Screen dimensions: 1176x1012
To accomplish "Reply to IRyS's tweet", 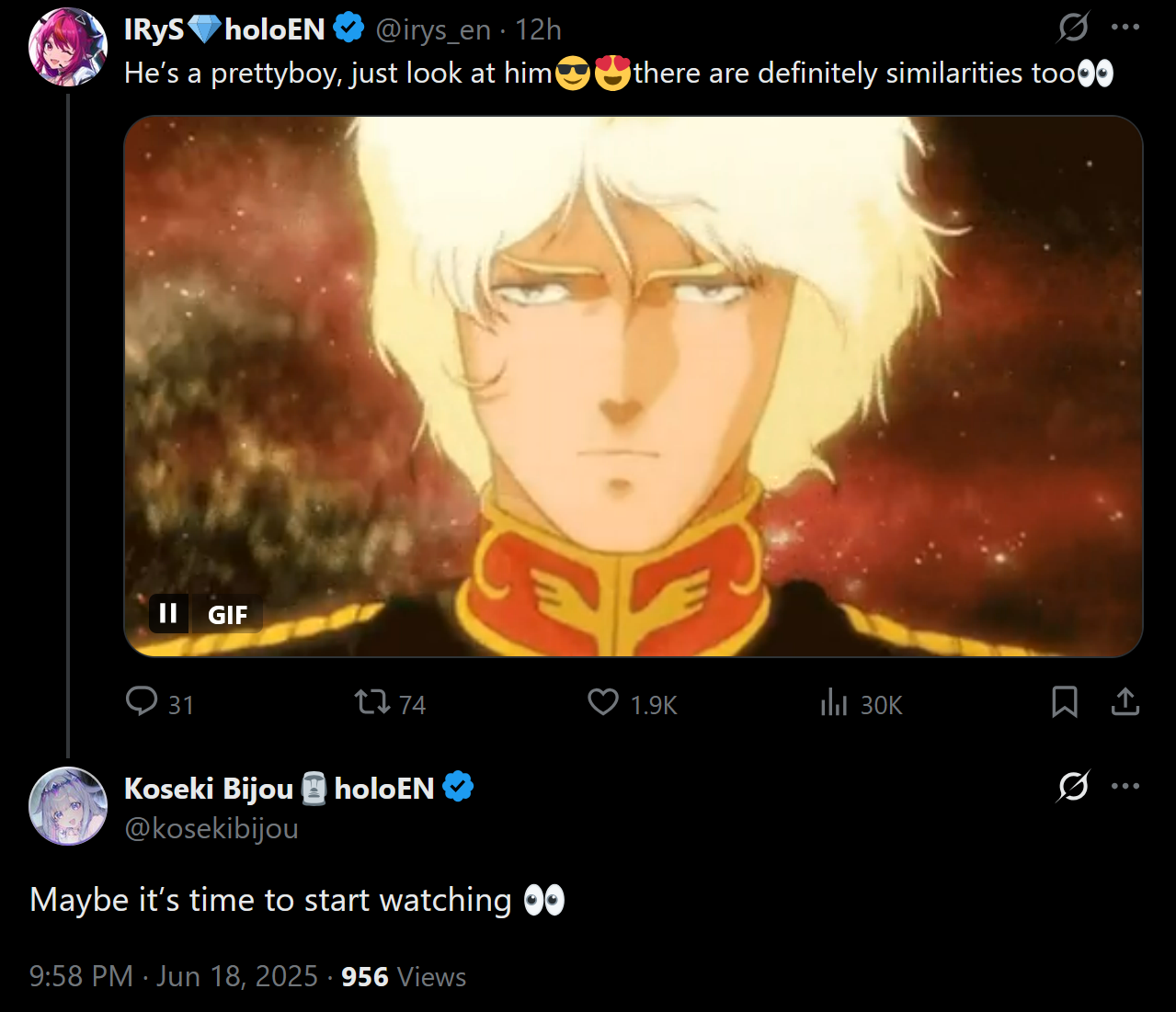I will click(142, 702).
